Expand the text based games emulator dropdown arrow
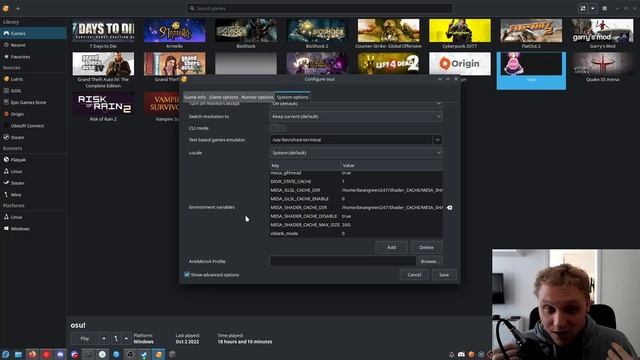640x360 pixels. pyautogui.click(x=437, y=140)
